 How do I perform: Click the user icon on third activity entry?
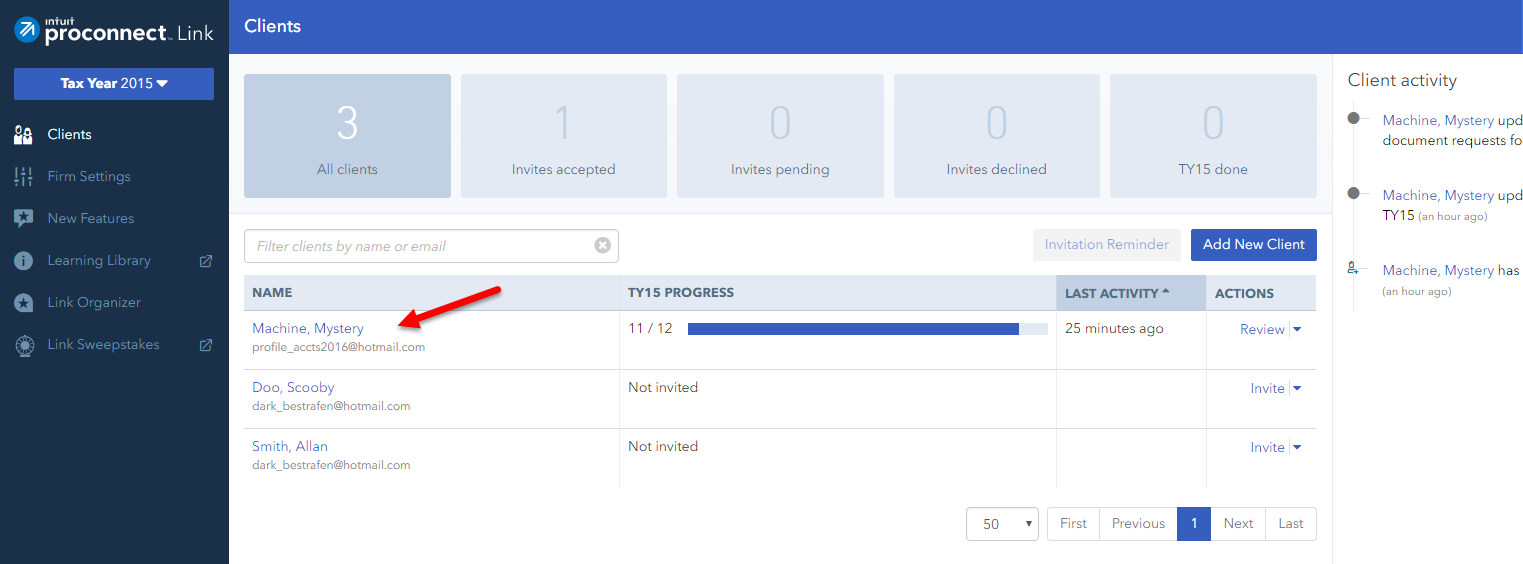coord(1353,268)
